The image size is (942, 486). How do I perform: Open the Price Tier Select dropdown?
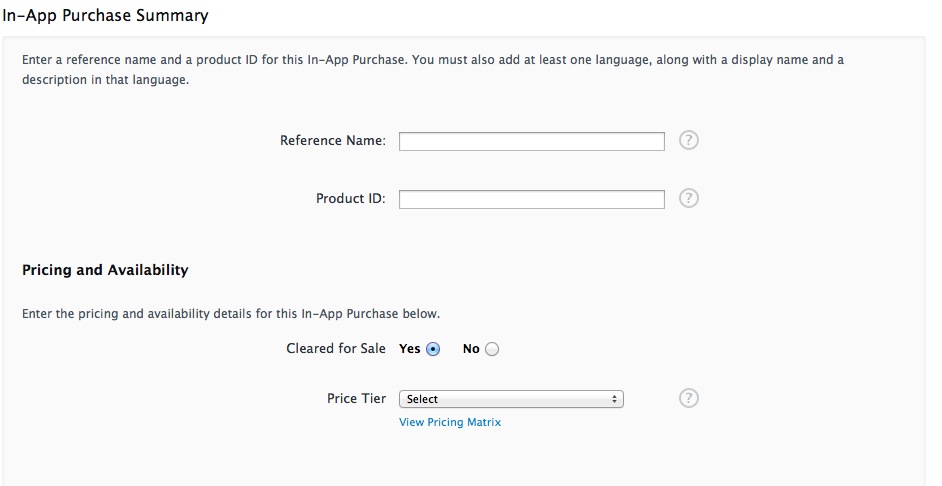(x=511, y=399)
